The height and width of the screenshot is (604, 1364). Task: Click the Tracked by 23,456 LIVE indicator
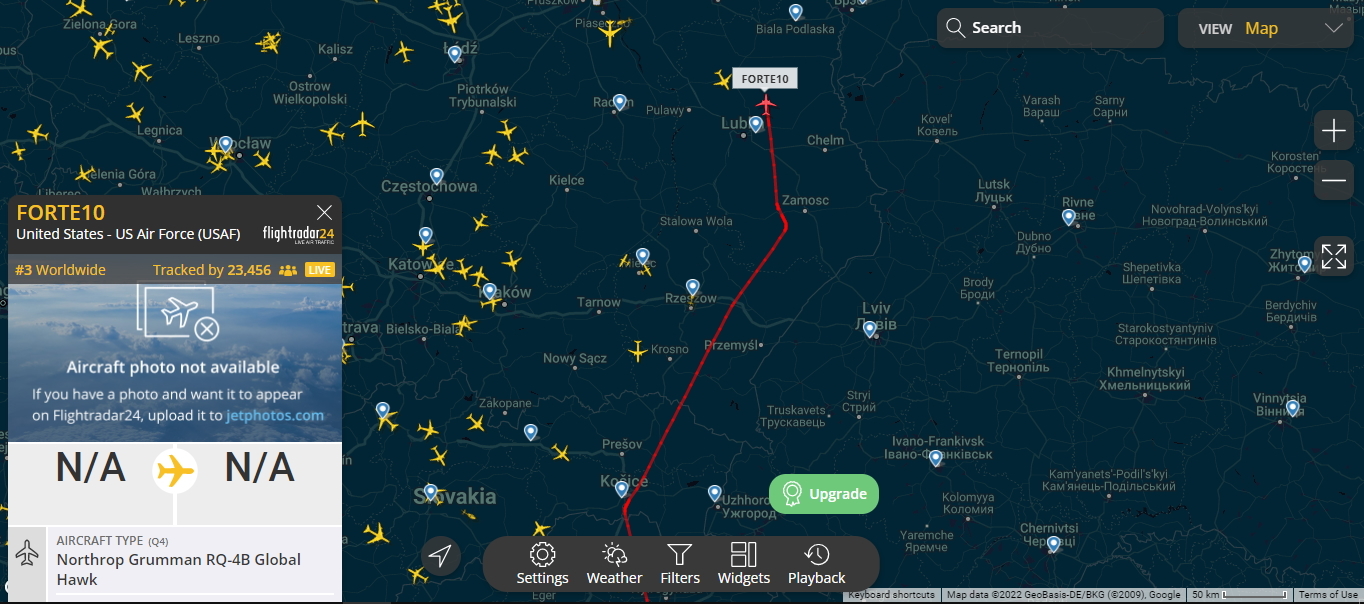click(243, 270)
